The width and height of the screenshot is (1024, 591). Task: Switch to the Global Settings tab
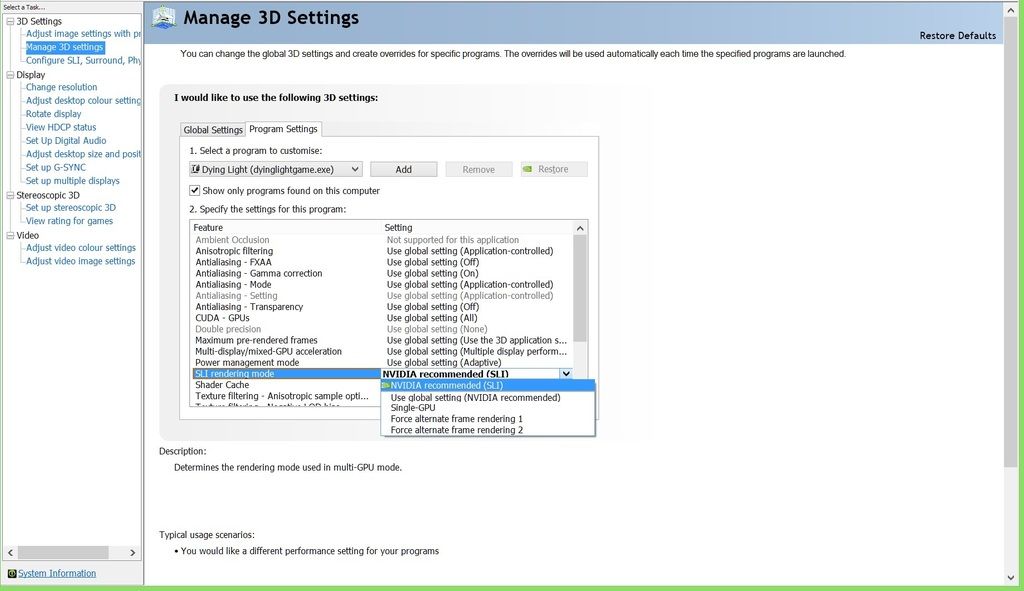pyautogui.click(x=213, y=130)
